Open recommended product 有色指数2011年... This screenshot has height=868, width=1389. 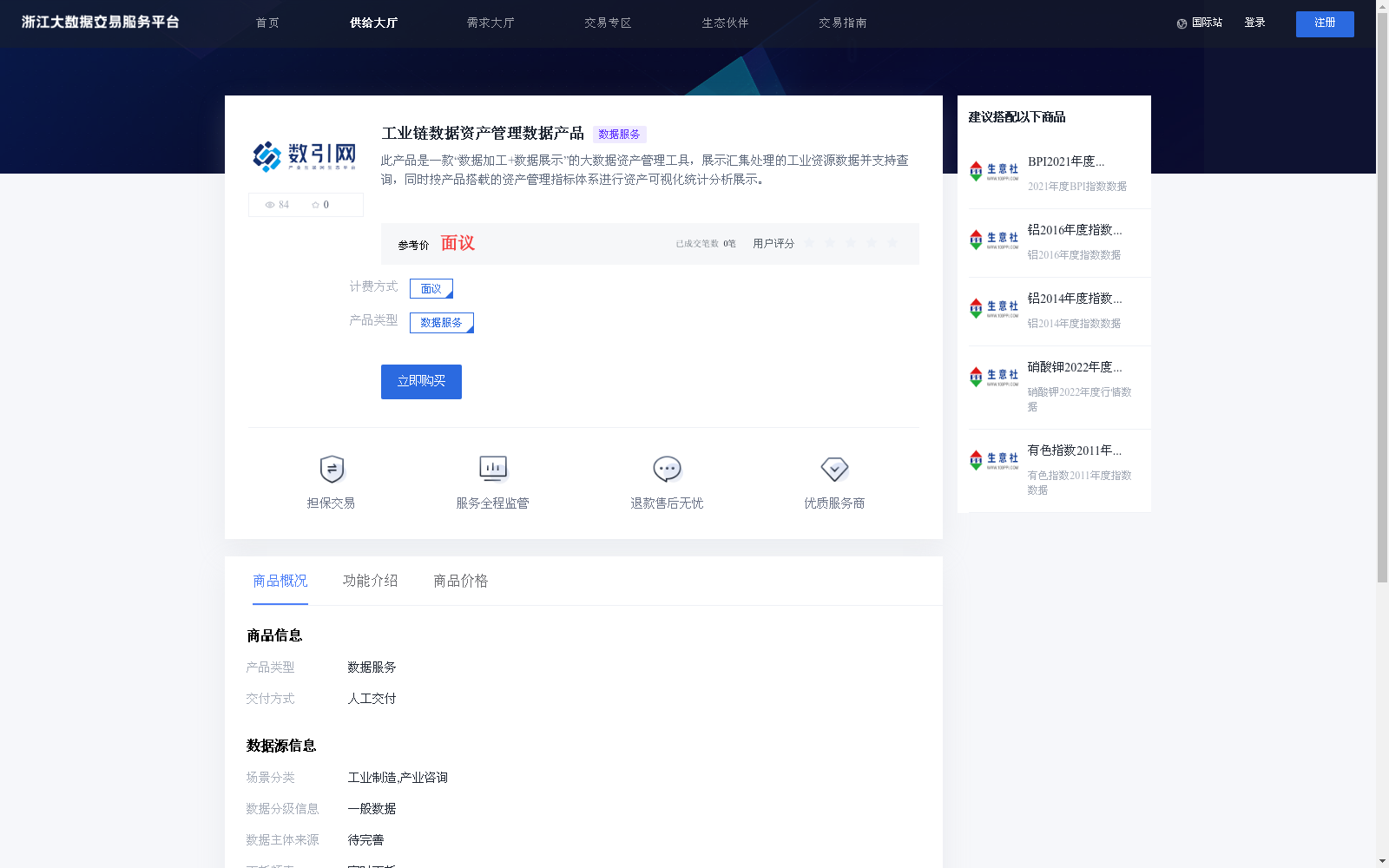1075,450
